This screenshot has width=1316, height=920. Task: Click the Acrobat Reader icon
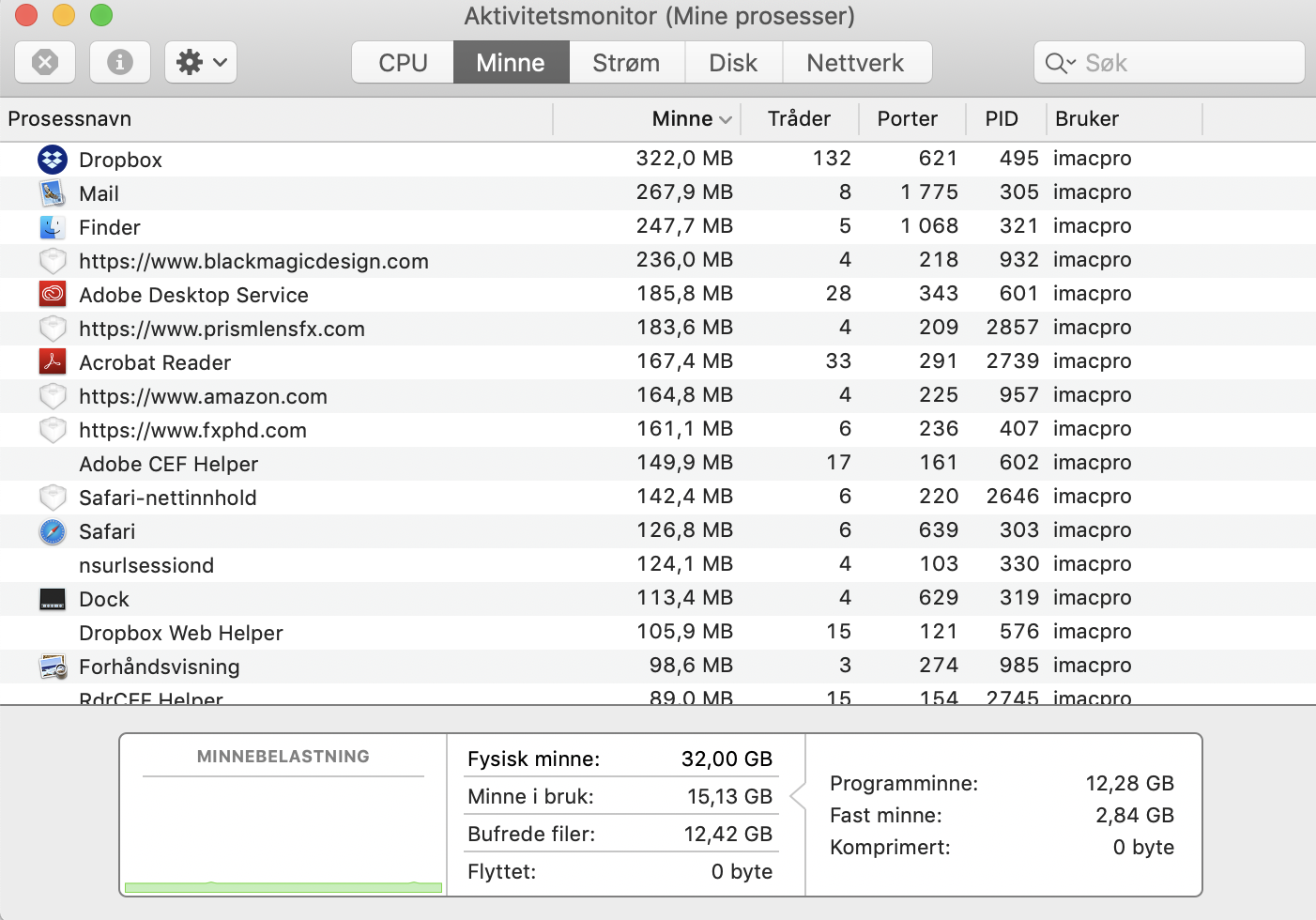tap(53, 362)
